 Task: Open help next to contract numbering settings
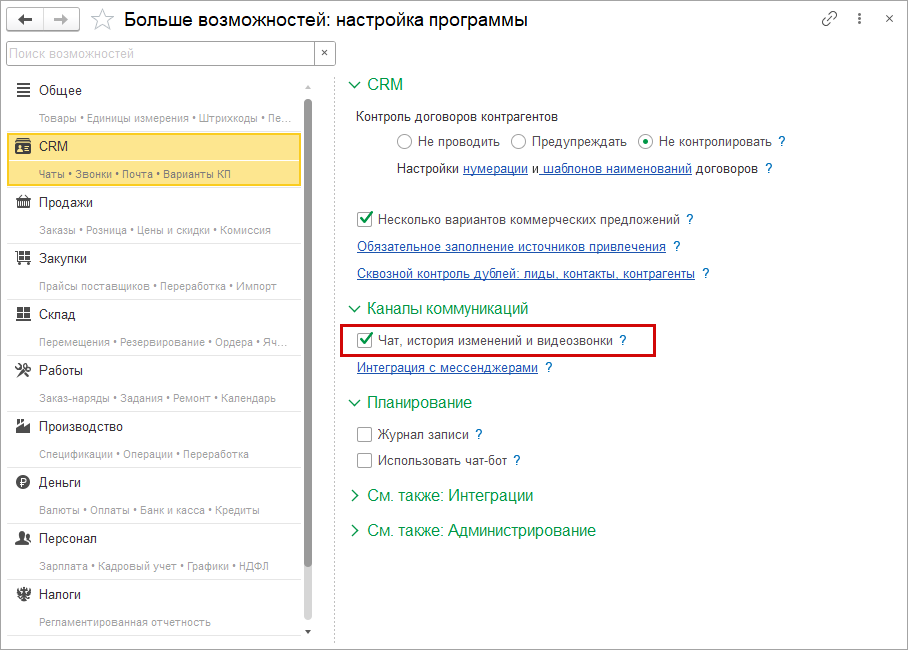coord(768,168)
